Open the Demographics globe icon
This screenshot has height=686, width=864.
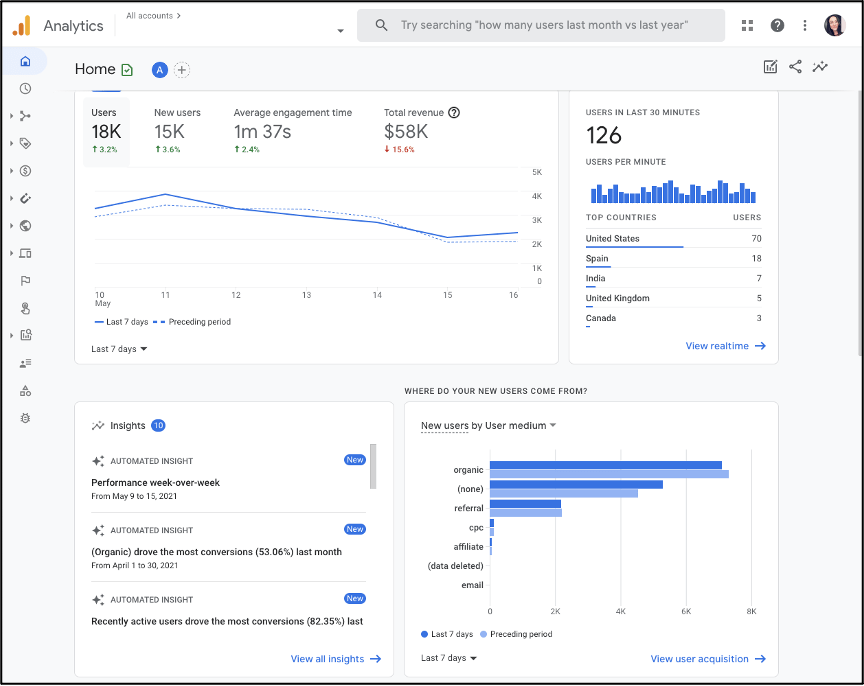(x=25, y=226)
